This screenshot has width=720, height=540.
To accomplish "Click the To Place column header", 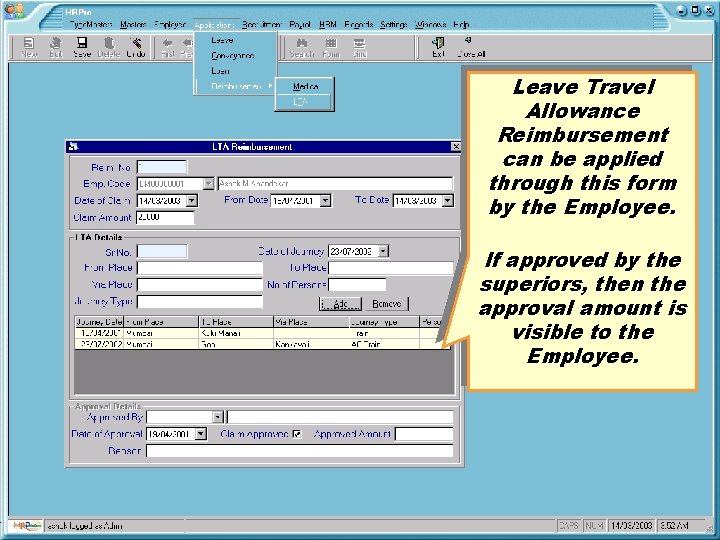I will click(236, 322).
